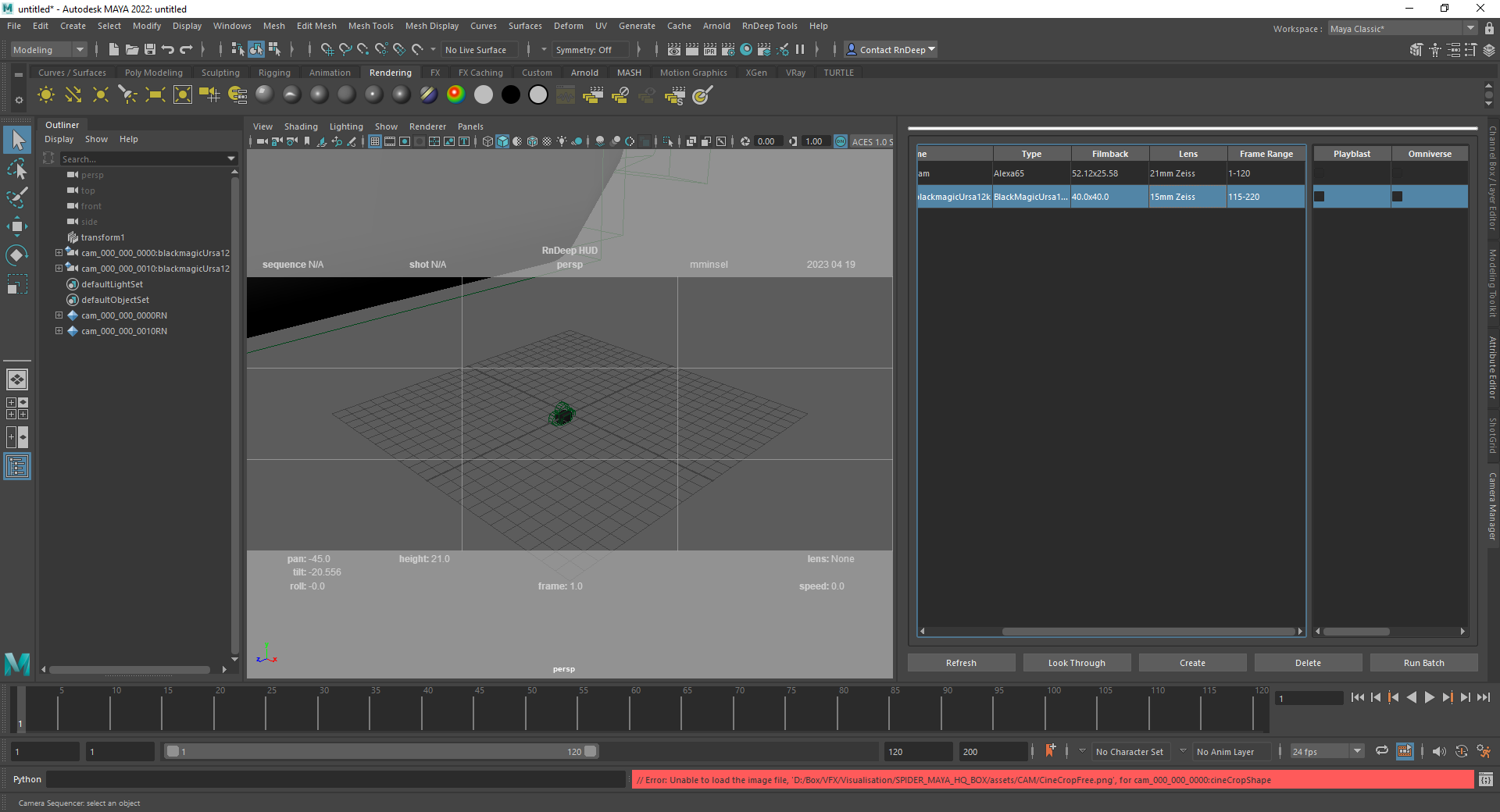The width and height of the screenshot is (1500, 812).
Task: Open the 24 fps frame rate dropdown
Action: [1357, 751]
